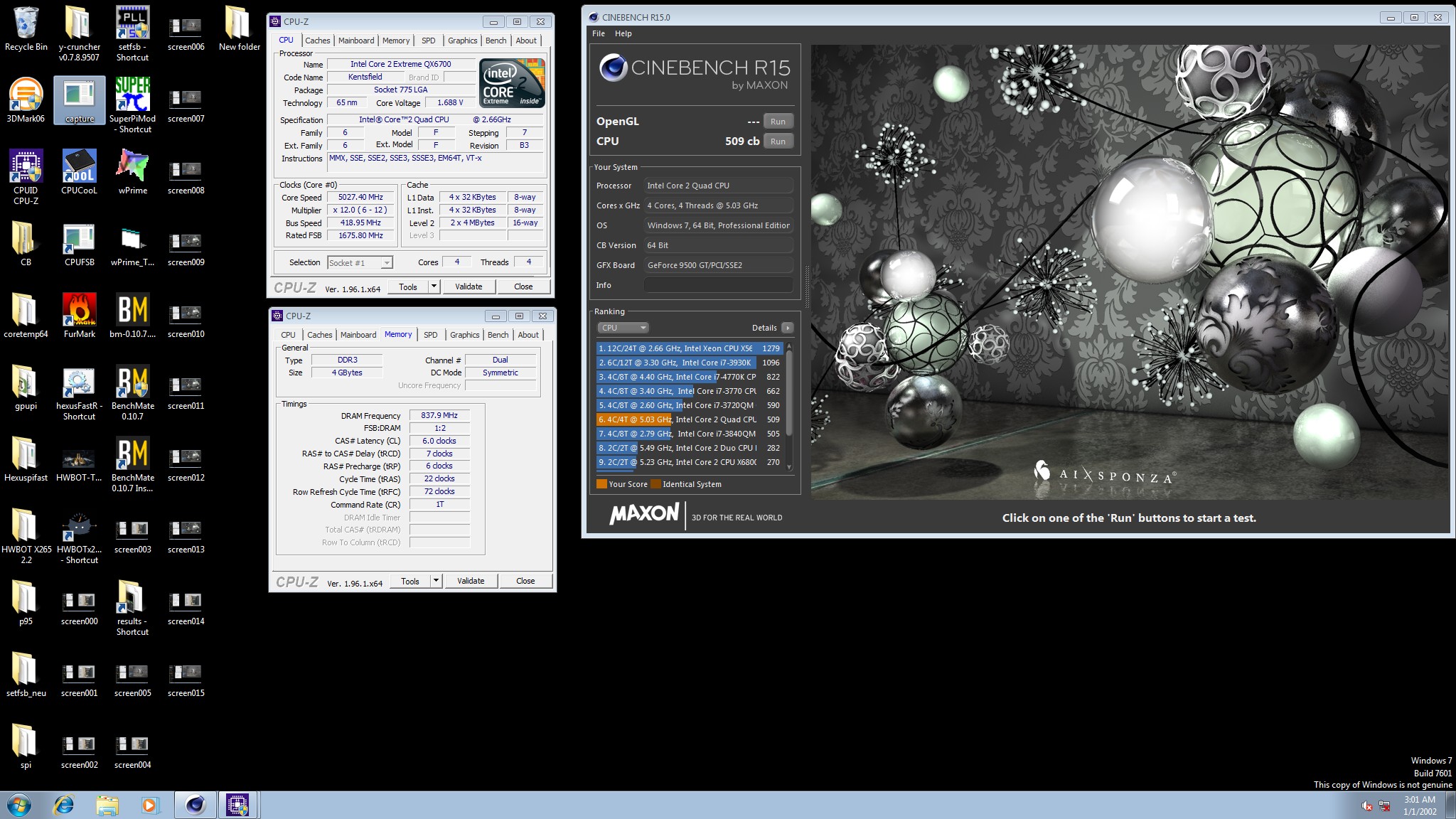Click the Info input field in Cinebench
The height and width of the screenshot is (819, 1456).
tap(718, 285)
